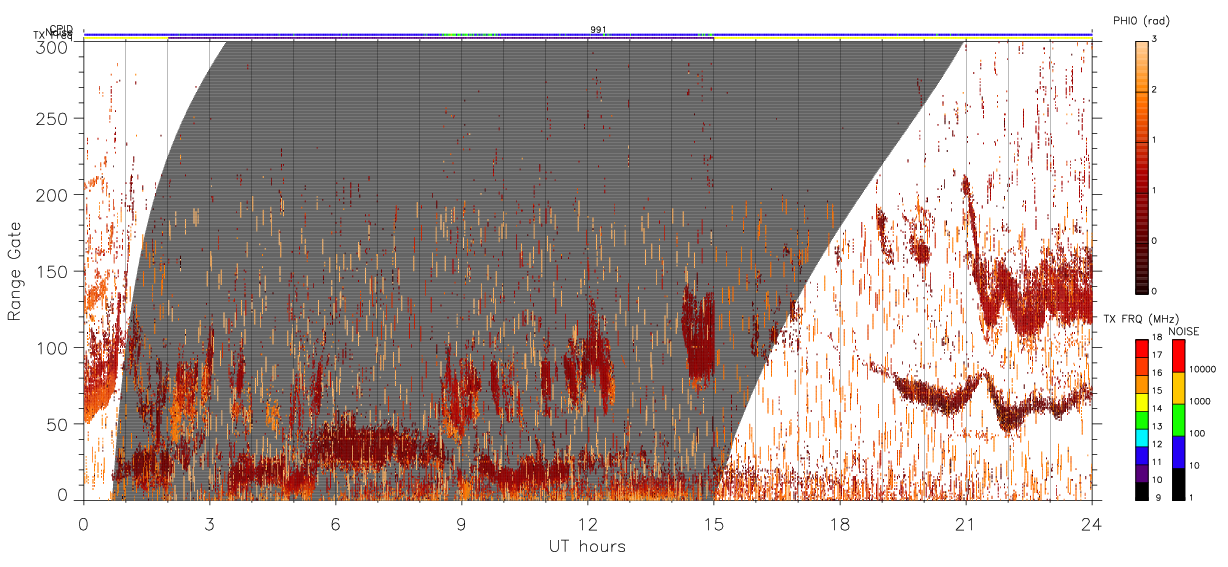Click the "NOISE" legend title

click(x=1183, y=331)
